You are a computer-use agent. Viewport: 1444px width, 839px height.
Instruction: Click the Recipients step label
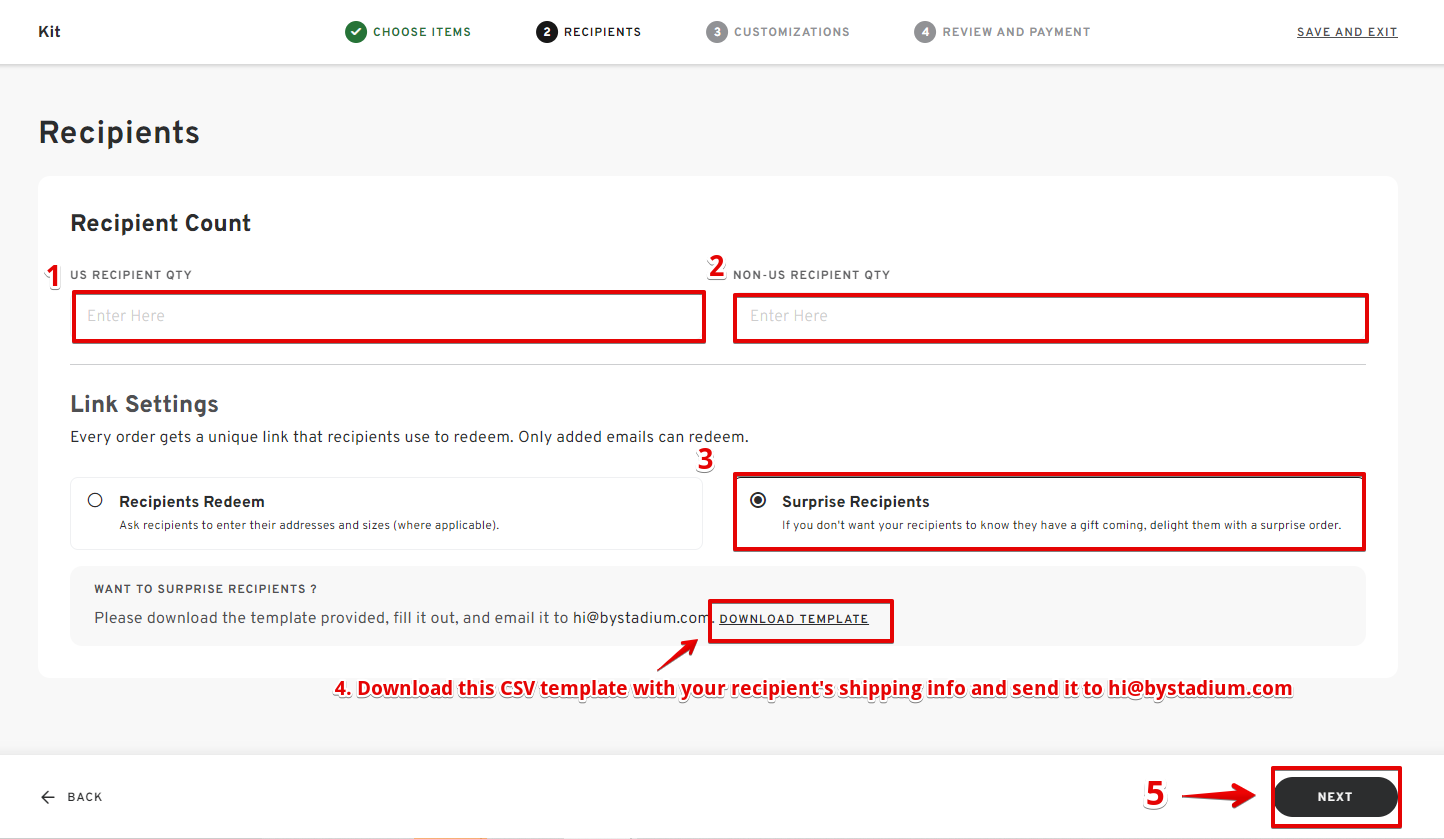[x=602, y=32]
